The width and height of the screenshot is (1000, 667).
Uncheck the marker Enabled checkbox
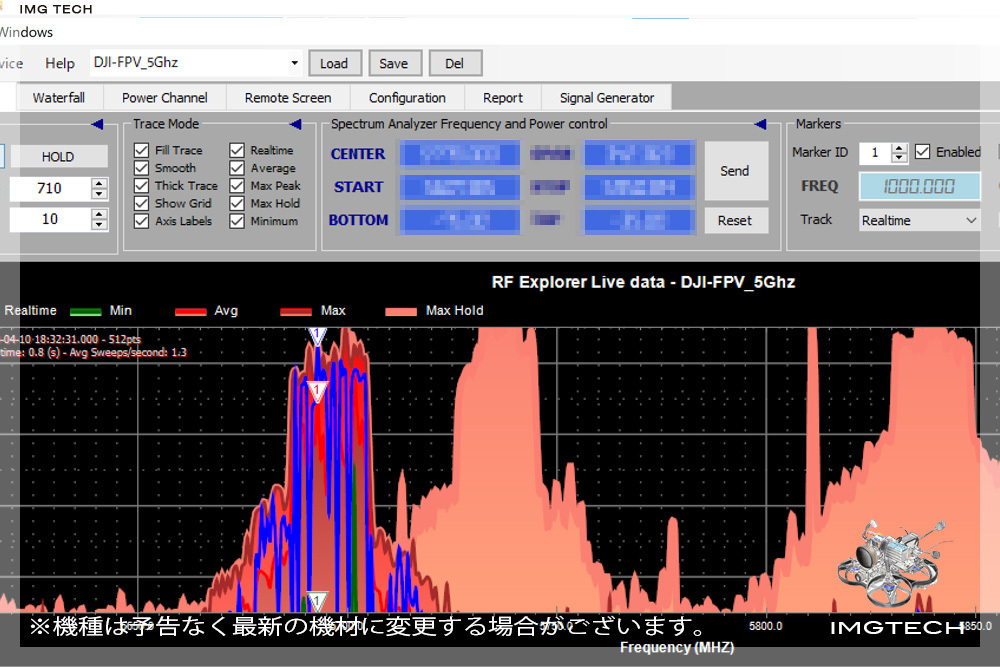[x=923, y=152]
